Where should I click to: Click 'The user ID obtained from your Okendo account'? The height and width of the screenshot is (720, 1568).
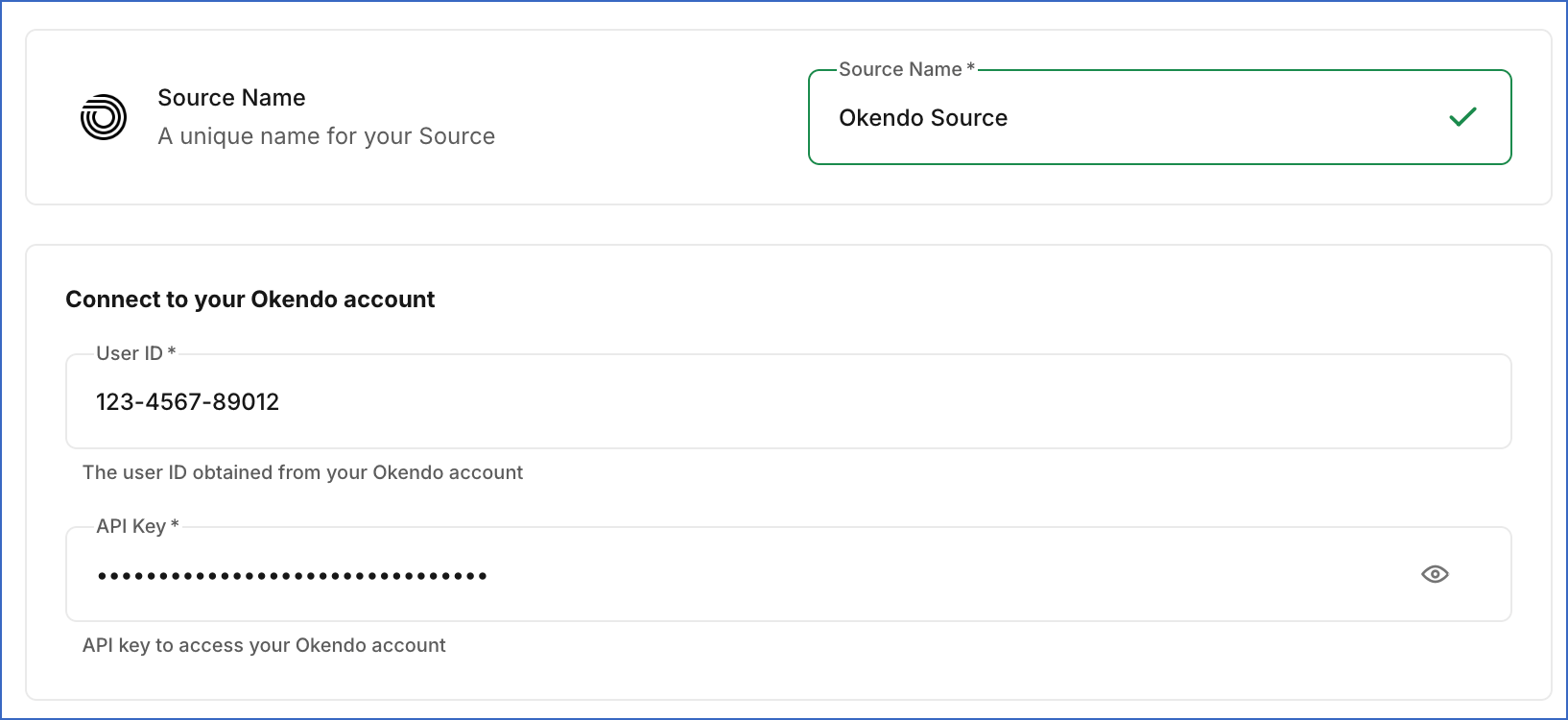coord(302,472)
